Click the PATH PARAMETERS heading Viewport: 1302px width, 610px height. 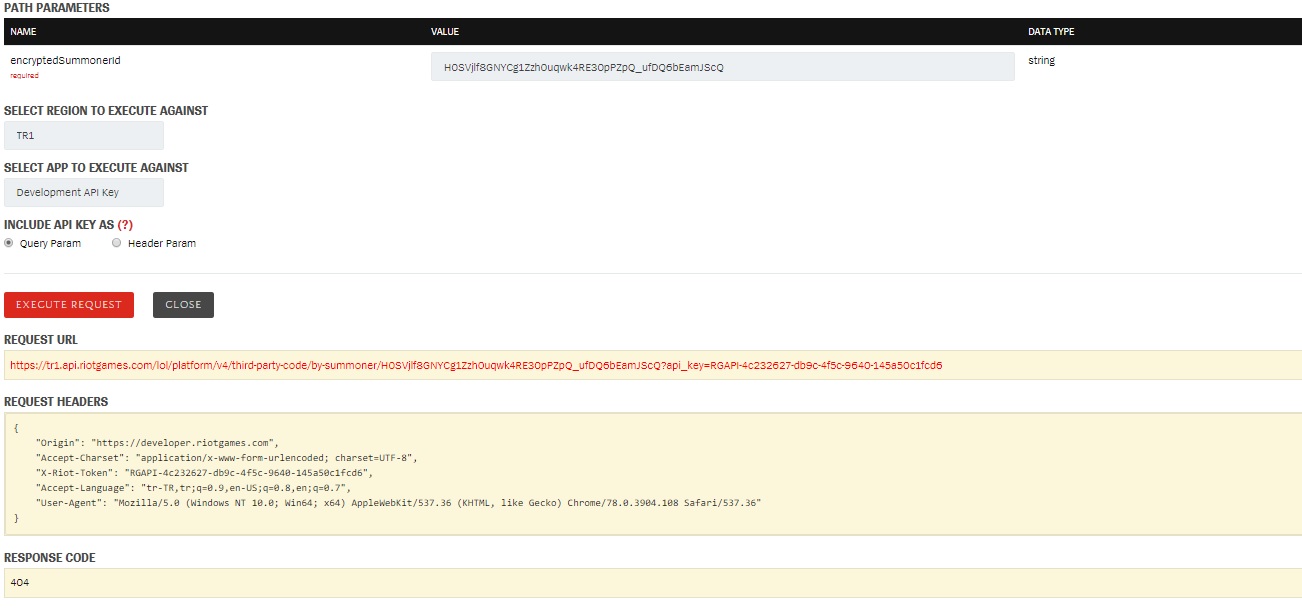tap(57, 8)
